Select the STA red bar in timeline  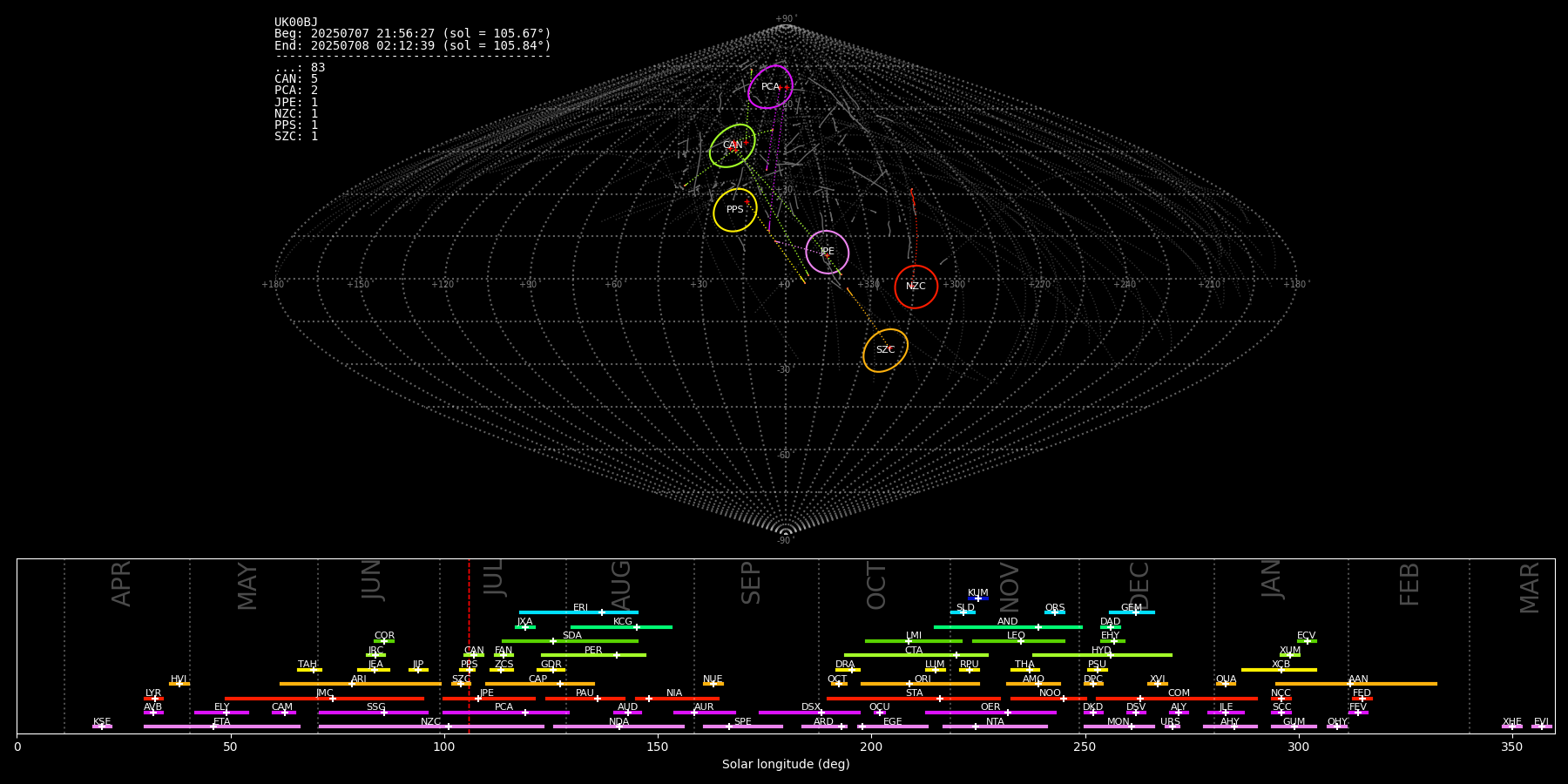point(914,699)
